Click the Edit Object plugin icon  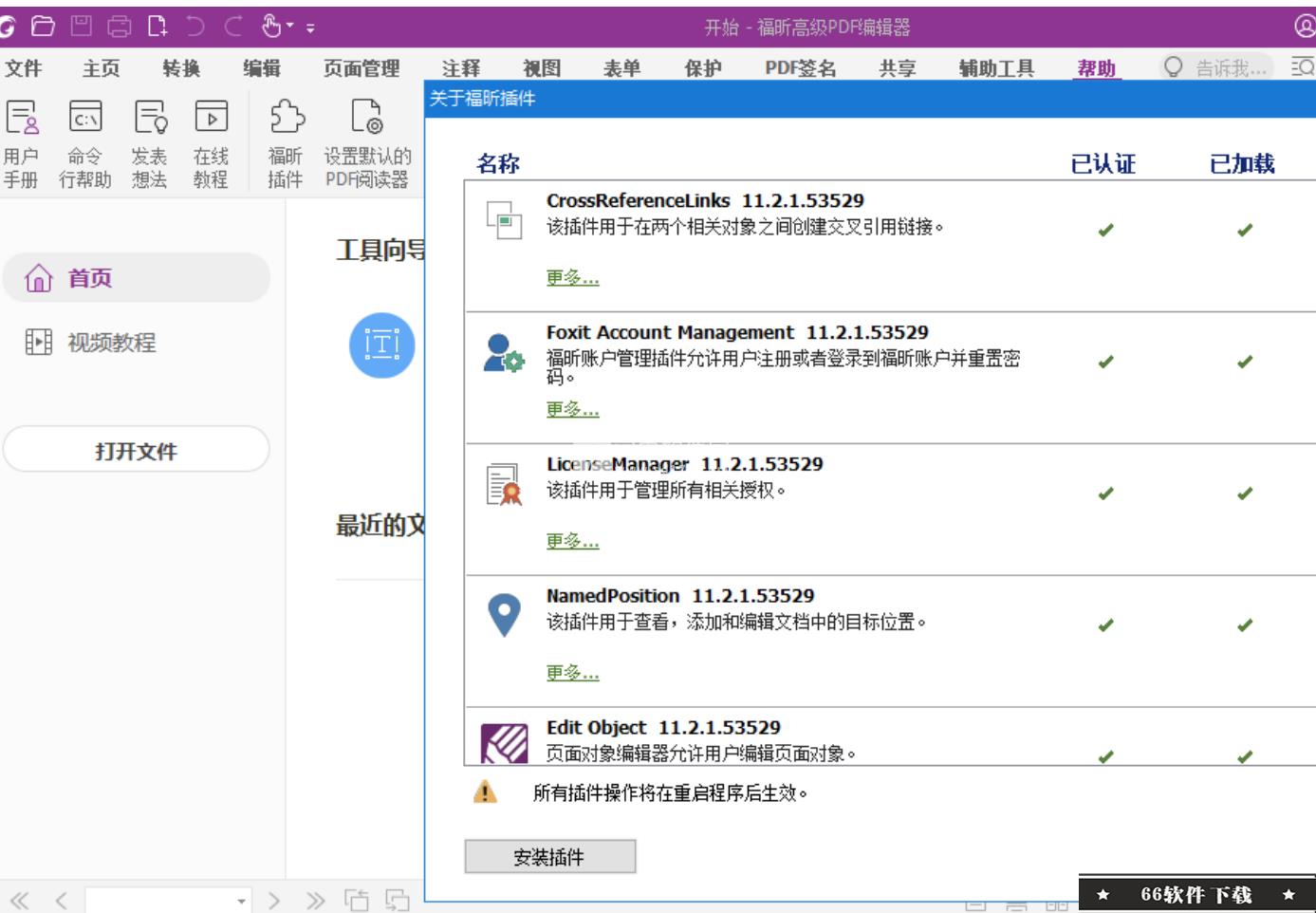click(504, 744)
